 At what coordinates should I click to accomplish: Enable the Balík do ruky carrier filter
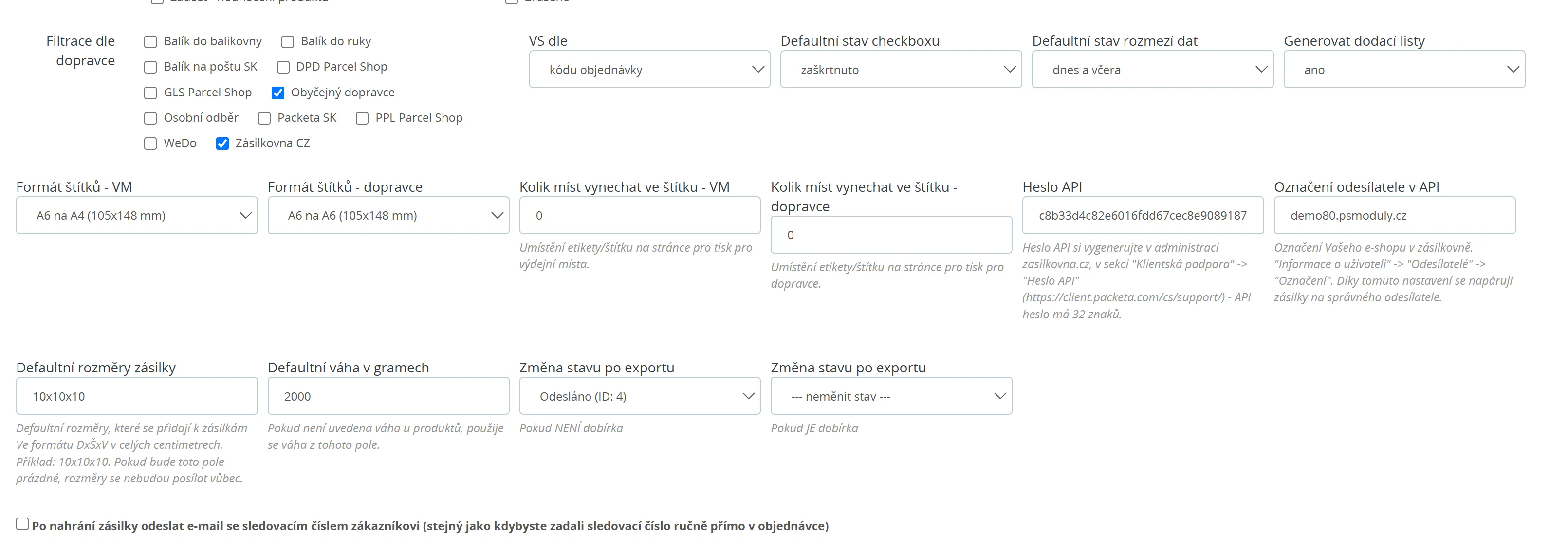pyautogui.click(x=288, y=42)
